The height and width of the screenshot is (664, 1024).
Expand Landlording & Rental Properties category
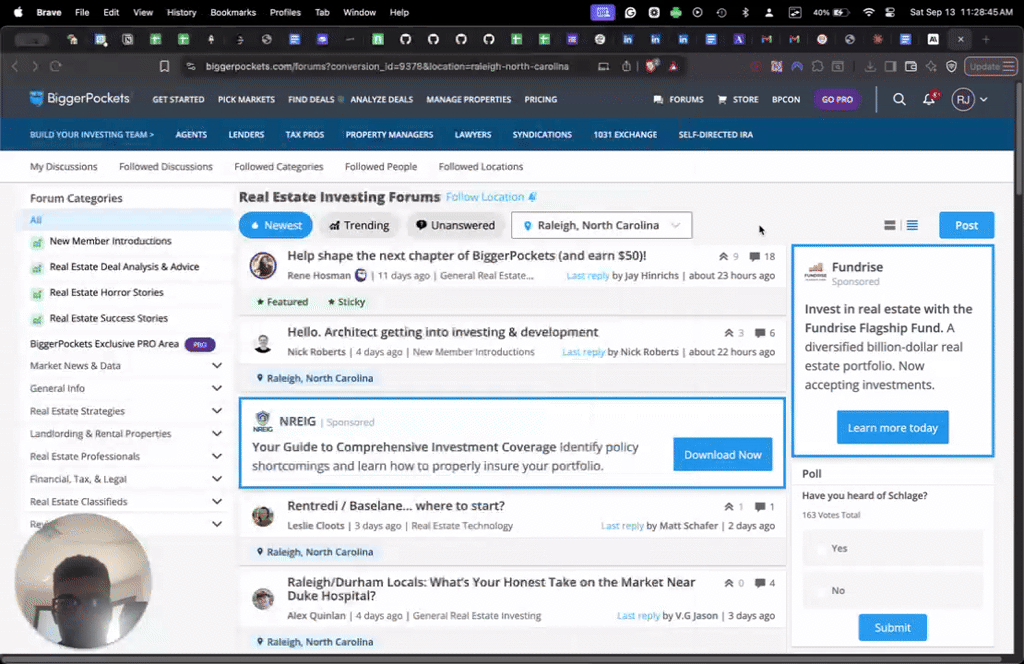(217, 434)
